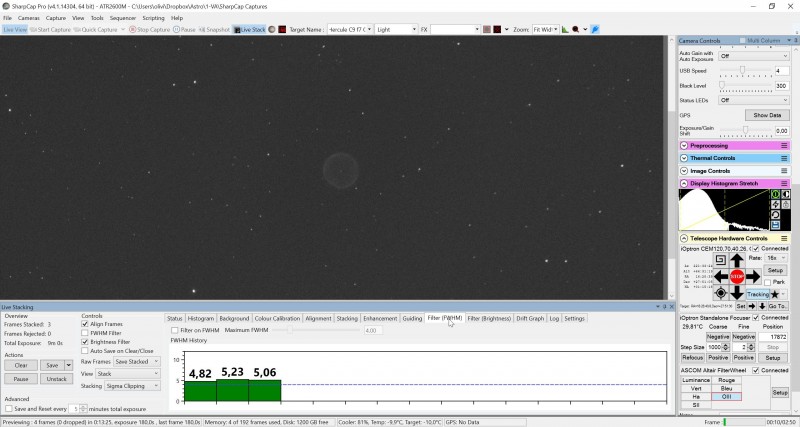
Task: Click the spiral search mount icon
Action: [720, 260]
